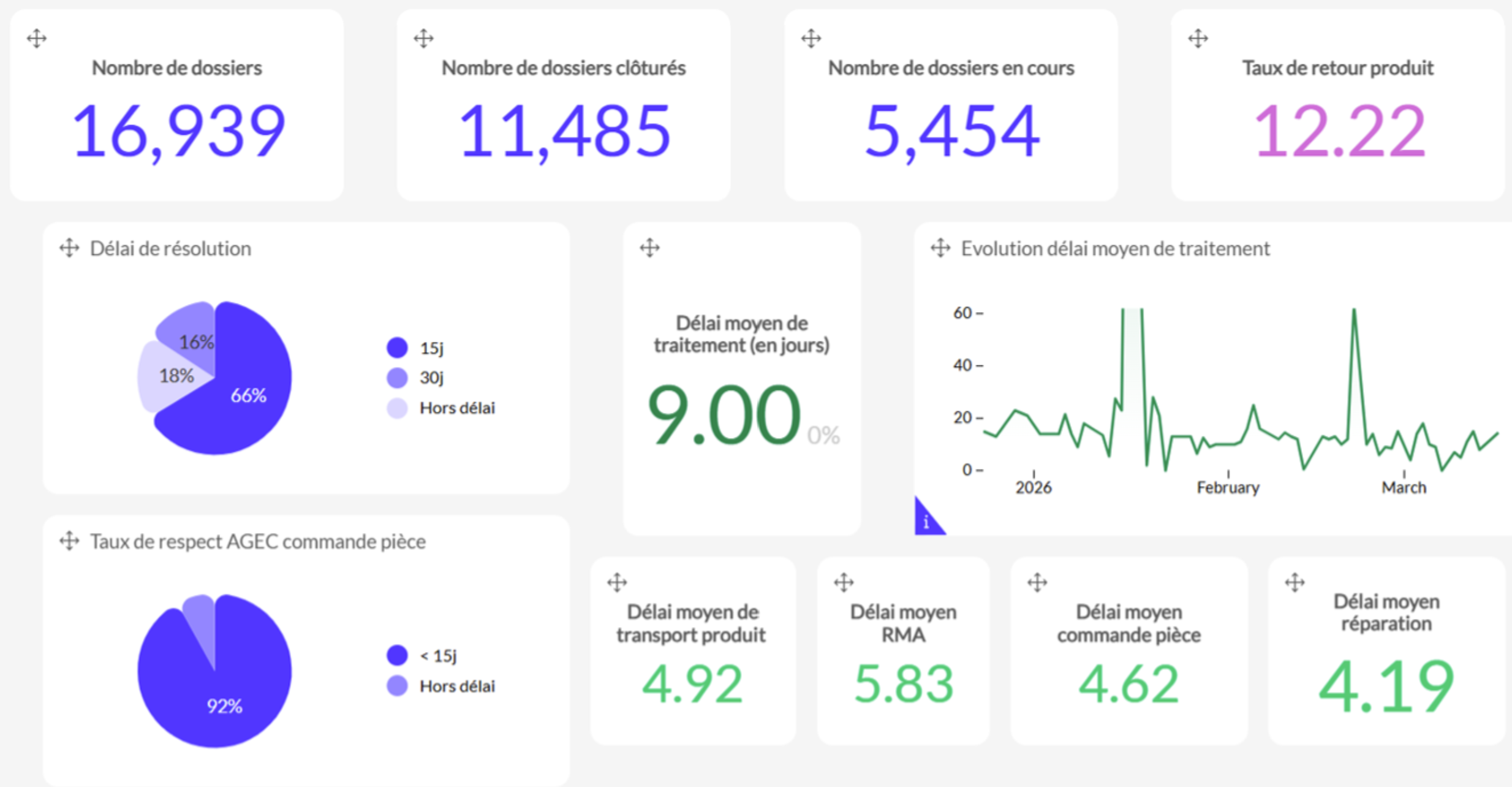This screenshot has height=787, width=1512.
Task: Select the 66% pie slice
Action: [x=248, y=395]
